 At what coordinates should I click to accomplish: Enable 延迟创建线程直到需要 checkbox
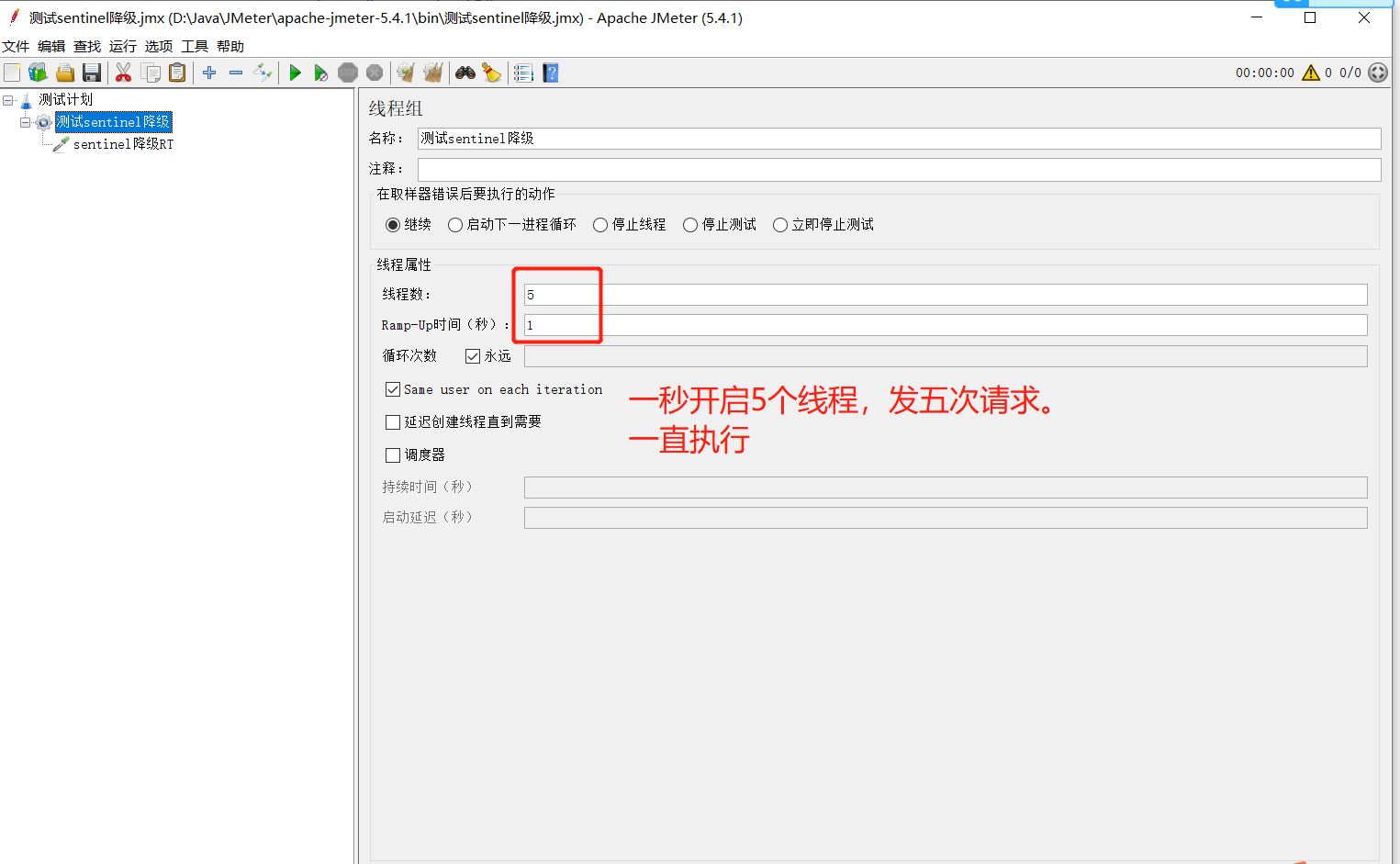393,422
